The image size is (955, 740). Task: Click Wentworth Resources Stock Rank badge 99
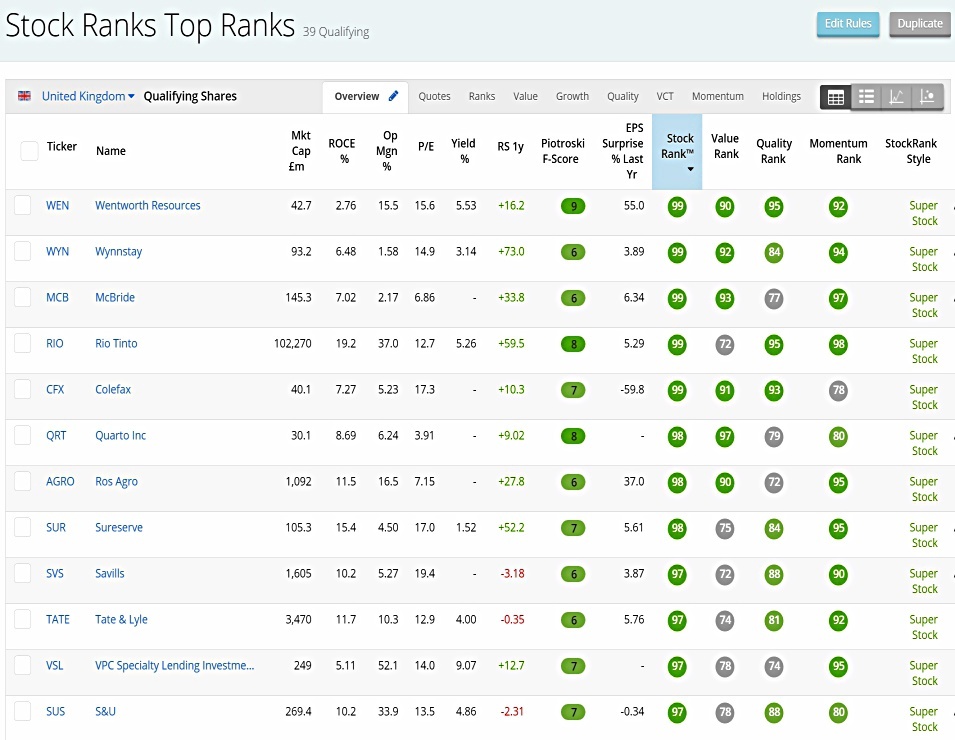(677, 206)
